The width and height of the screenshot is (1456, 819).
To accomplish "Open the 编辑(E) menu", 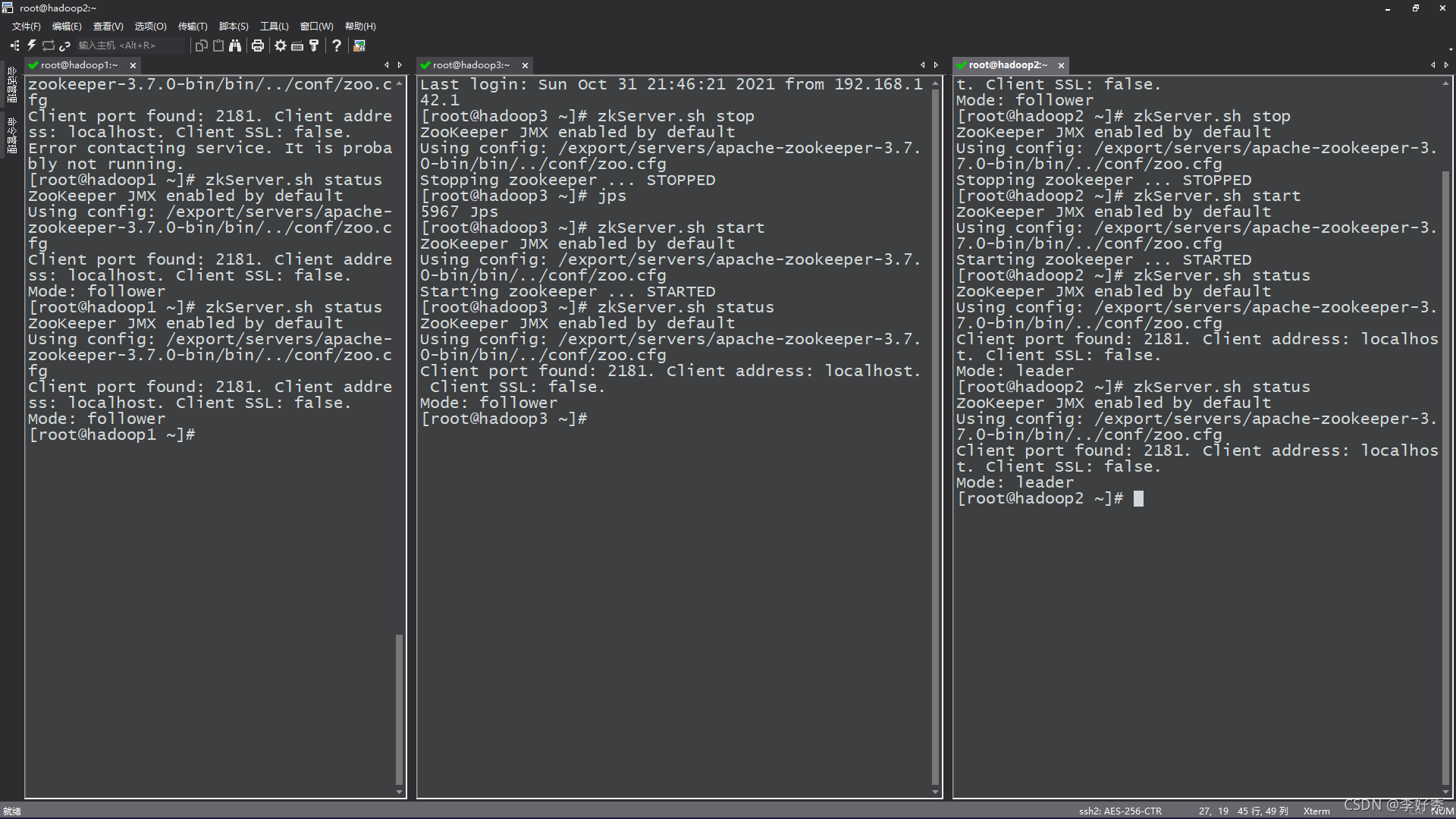I will point(67,26).
